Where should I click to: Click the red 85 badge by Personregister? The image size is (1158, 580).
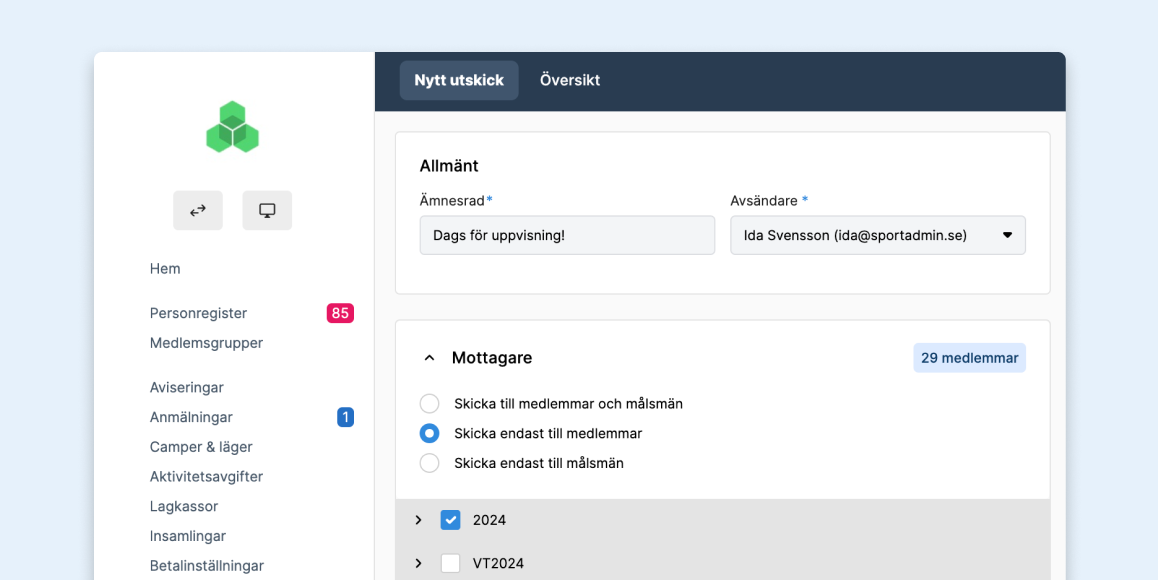340,313
